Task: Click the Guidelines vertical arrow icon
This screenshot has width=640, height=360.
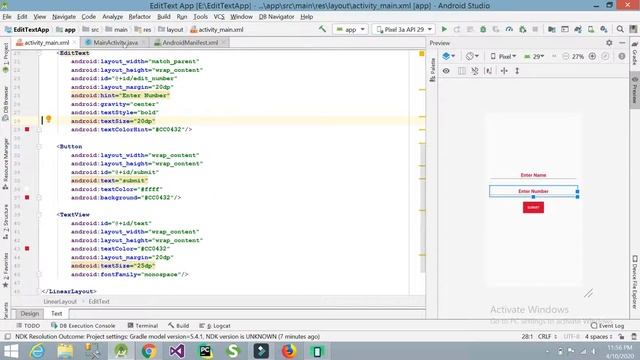Action: coord(517,71)
